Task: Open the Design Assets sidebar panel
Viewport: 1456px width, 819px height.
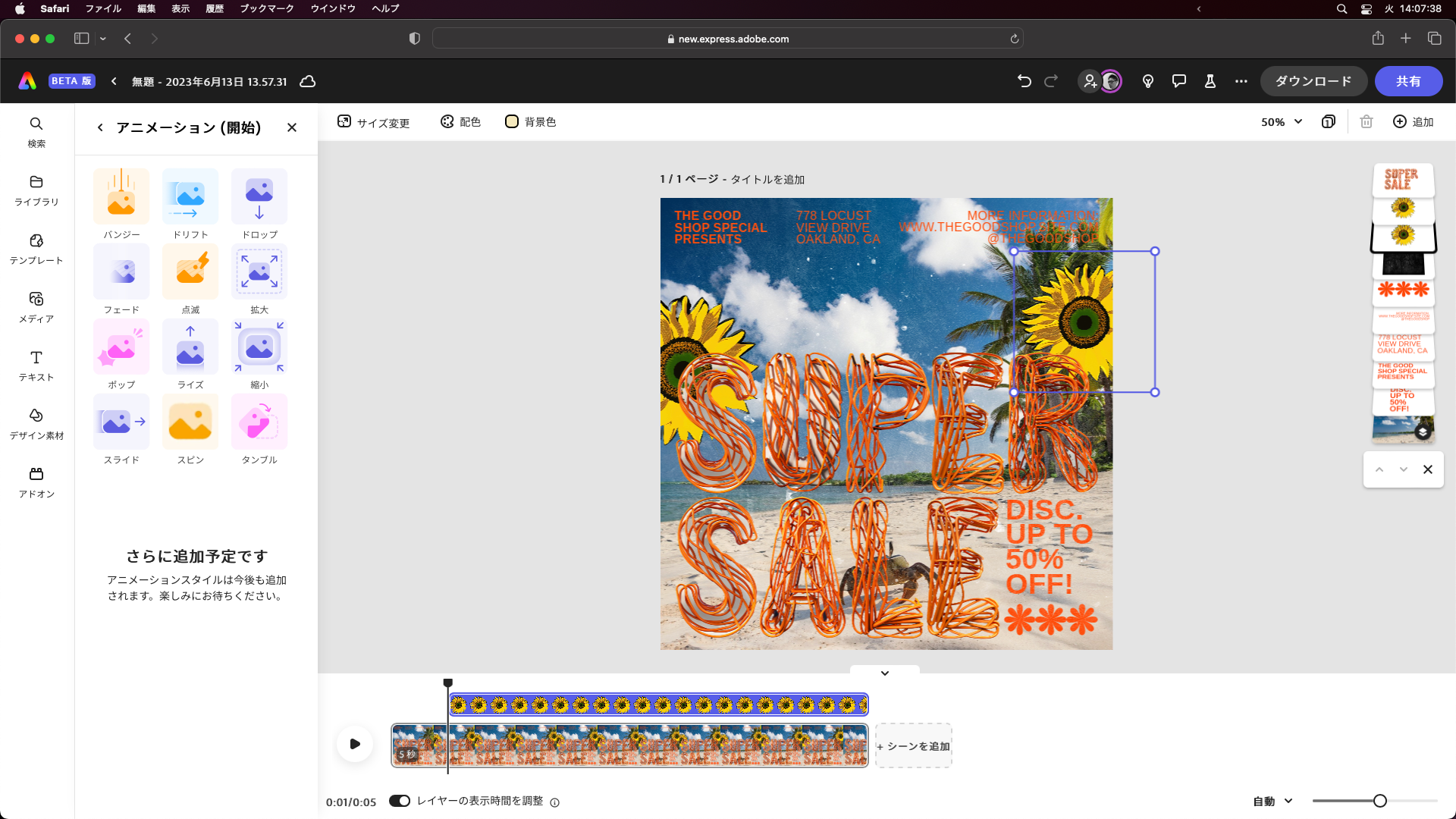Action: pyautogui.click(x=36, y=423)
